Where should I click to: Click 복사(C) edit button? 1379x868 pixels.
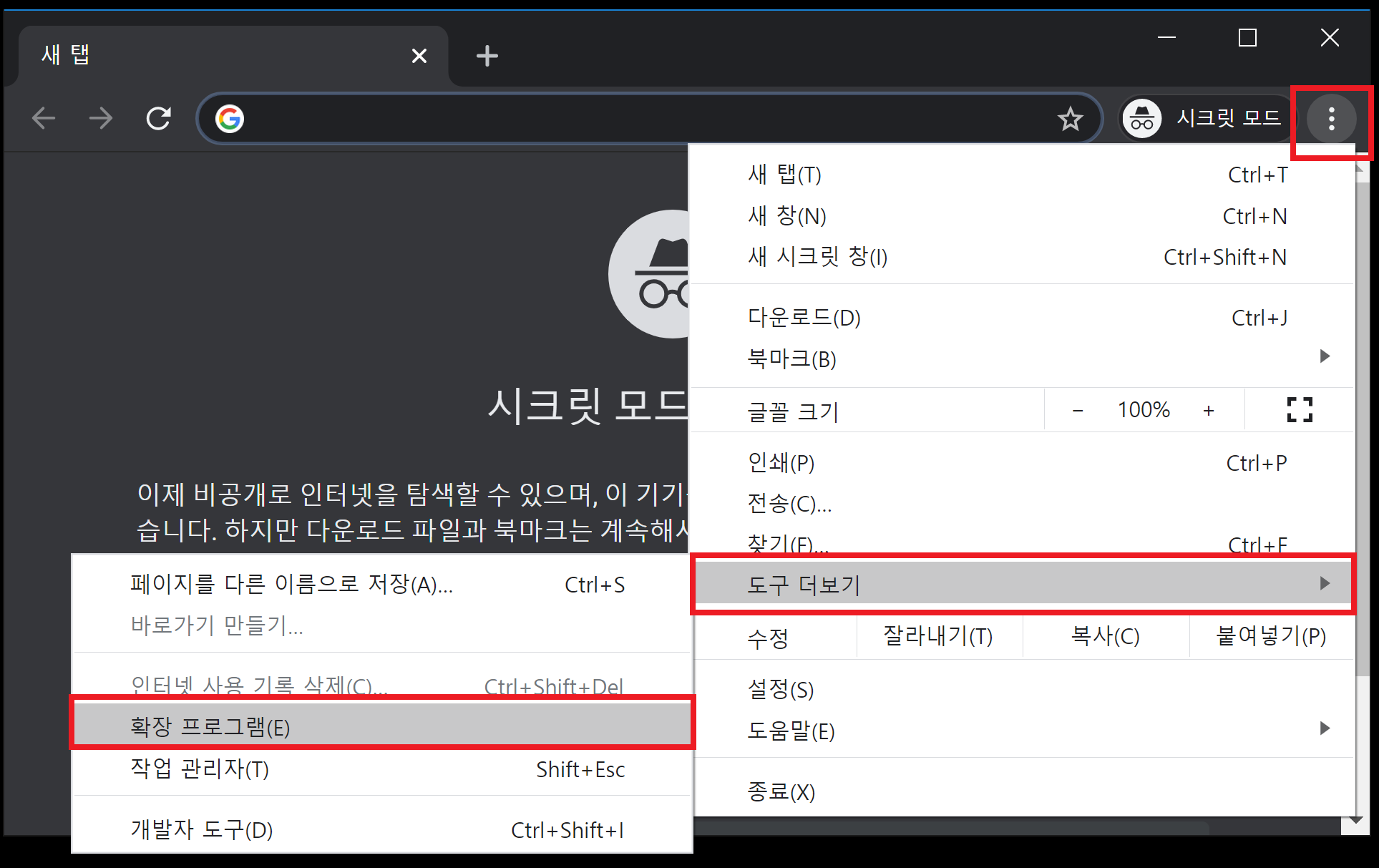tap(1105, 636)
